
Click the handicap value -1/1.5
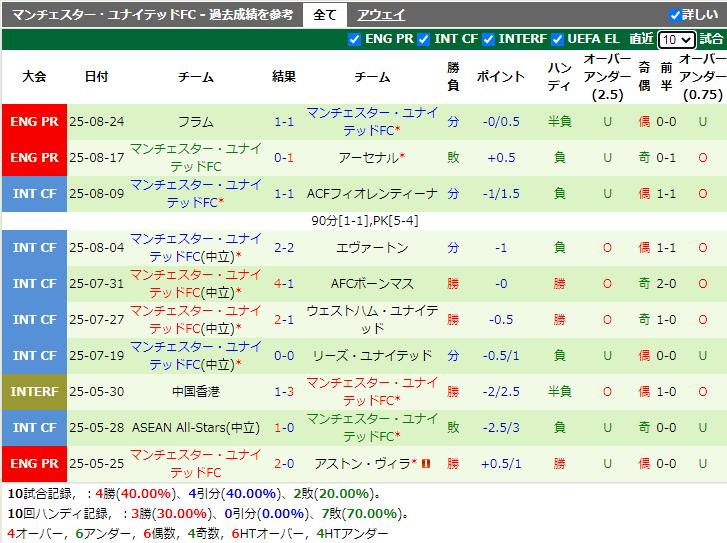pyautogui.click(x=501, y=193)
